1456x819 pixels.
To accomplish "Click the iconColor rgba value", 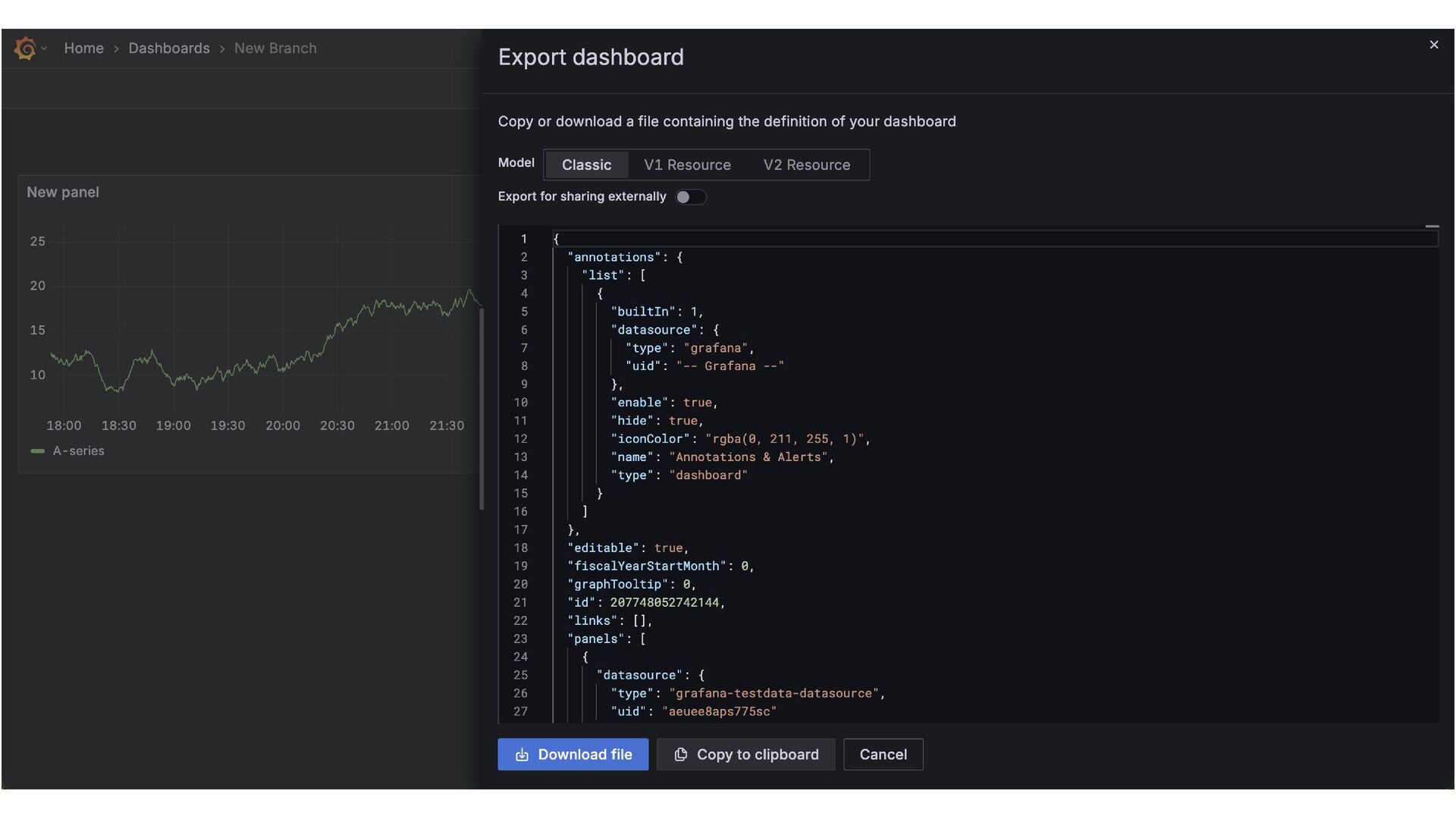I will pos(784,439).
